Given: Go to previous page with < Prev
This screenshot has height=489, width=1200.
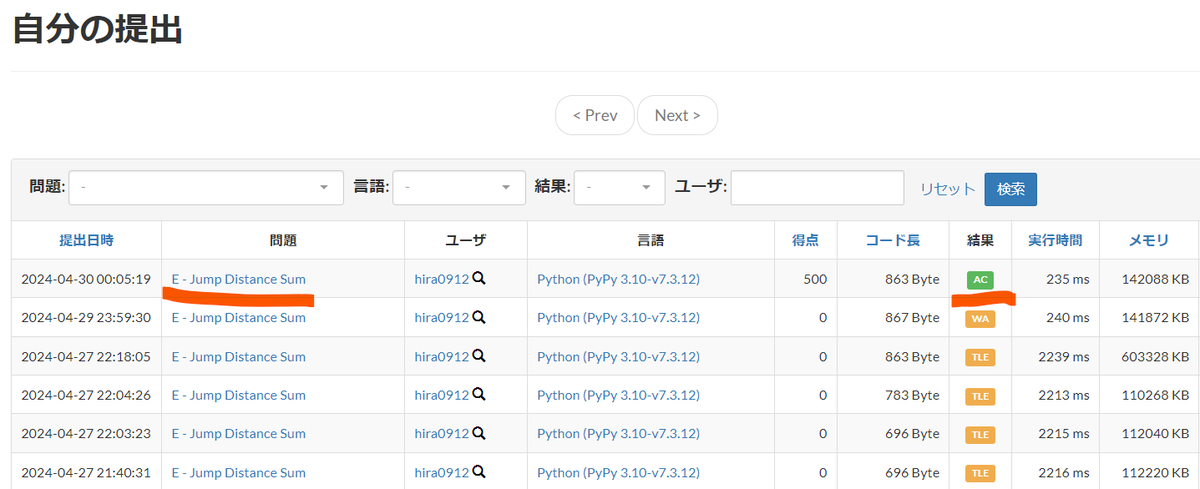Looking at the screenshot, I should (x=595, y=115).
